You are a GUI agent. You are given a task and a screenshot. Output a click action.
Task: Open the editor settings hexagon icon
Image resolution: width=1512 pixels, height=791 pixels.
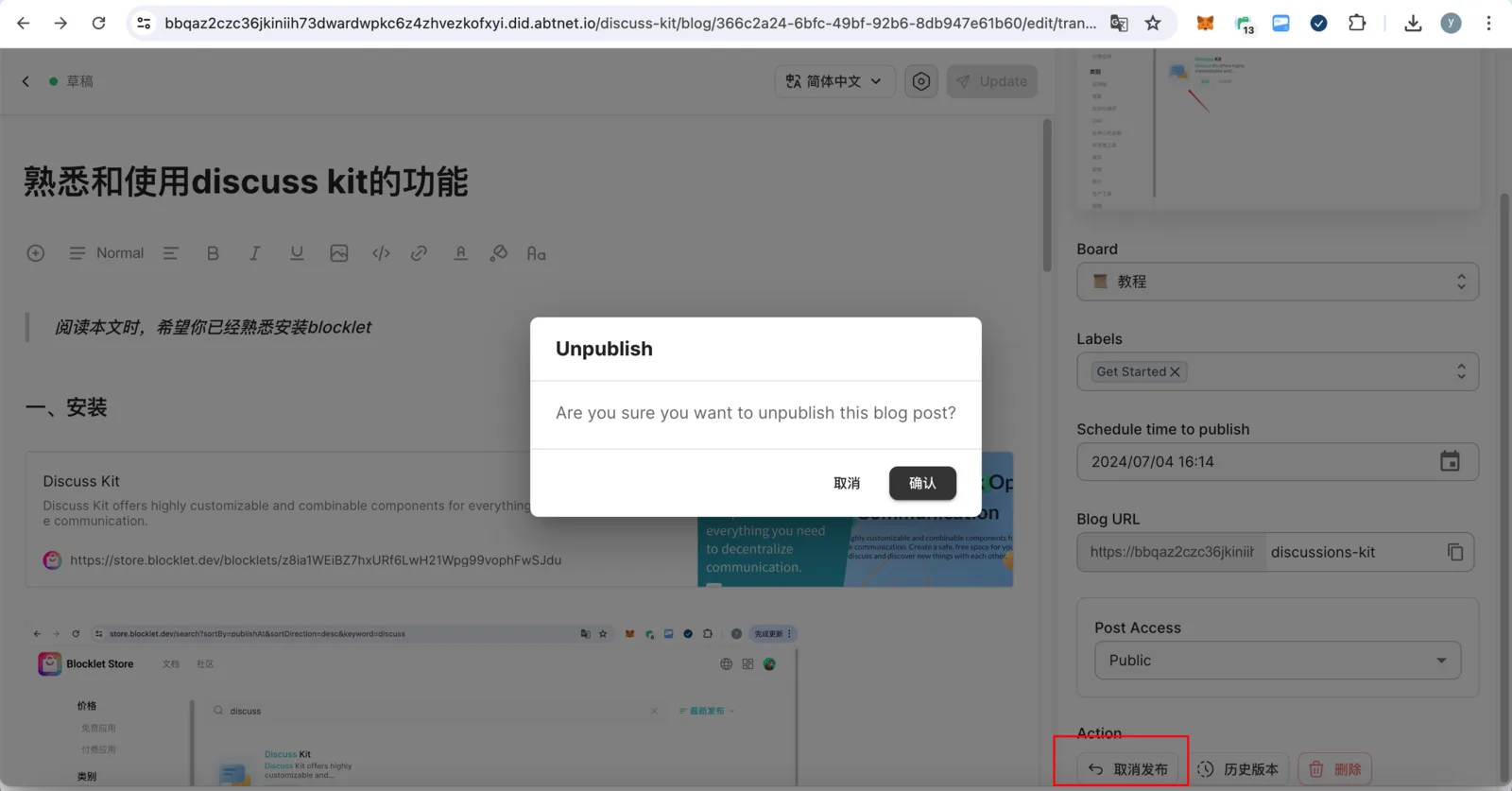(921, 81)
